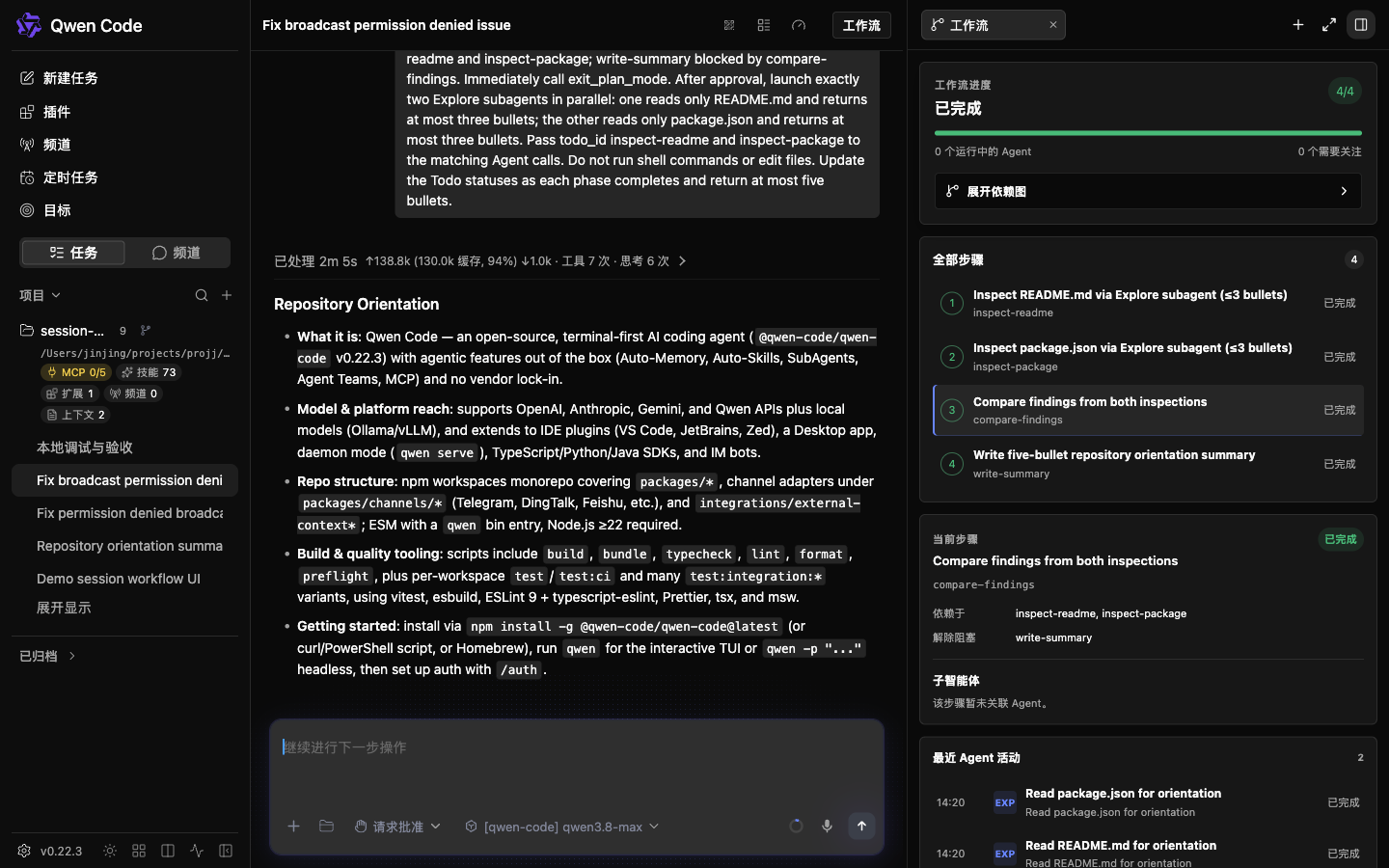Collapse the 项目 section dropdown
This screenshot has width=1389, height=868.
(41, 295)
